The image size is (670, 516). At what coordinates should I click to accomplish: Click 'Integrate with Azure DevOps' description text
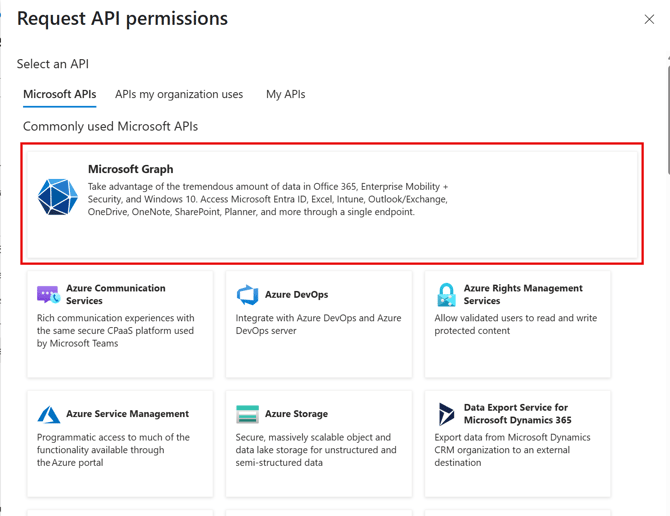pos(318,324)
